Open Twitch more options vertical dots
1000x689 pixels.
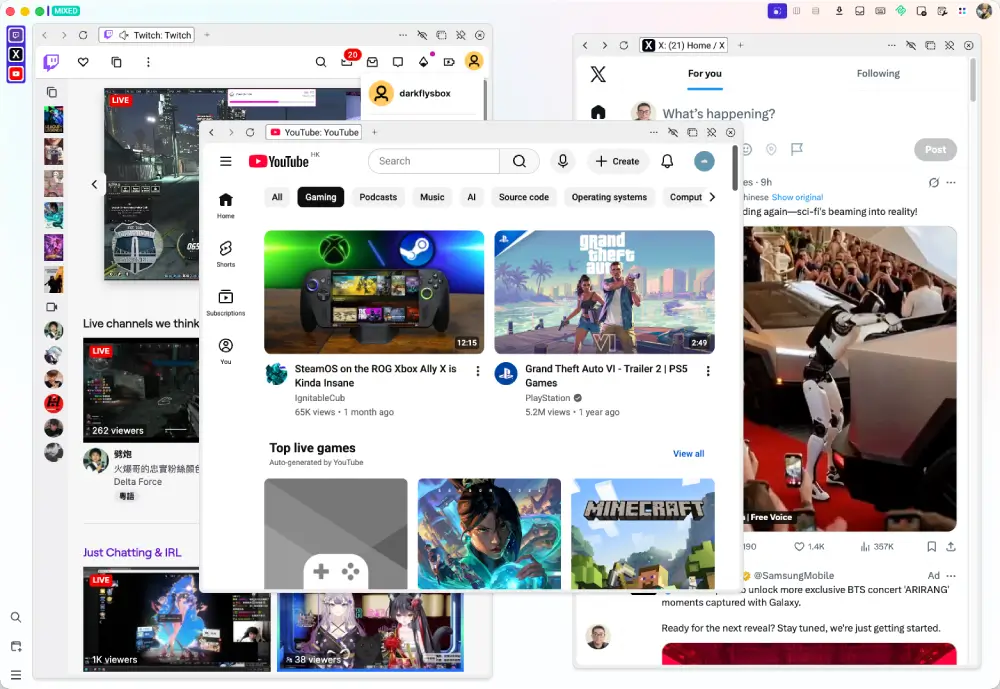tap(148, 62)
